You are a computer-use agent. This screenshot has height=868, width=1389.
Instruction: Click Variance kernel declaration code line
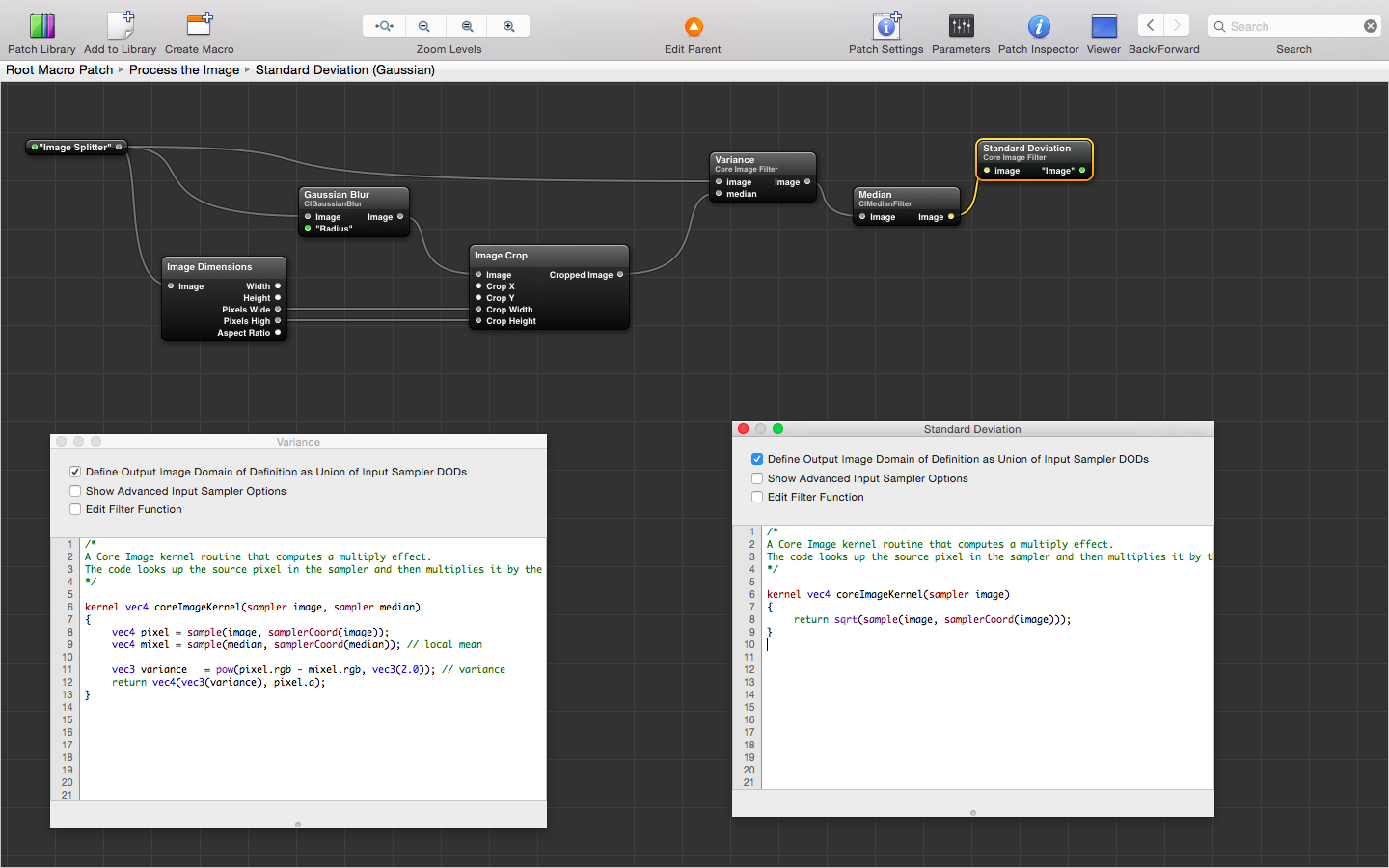[253, 607]
